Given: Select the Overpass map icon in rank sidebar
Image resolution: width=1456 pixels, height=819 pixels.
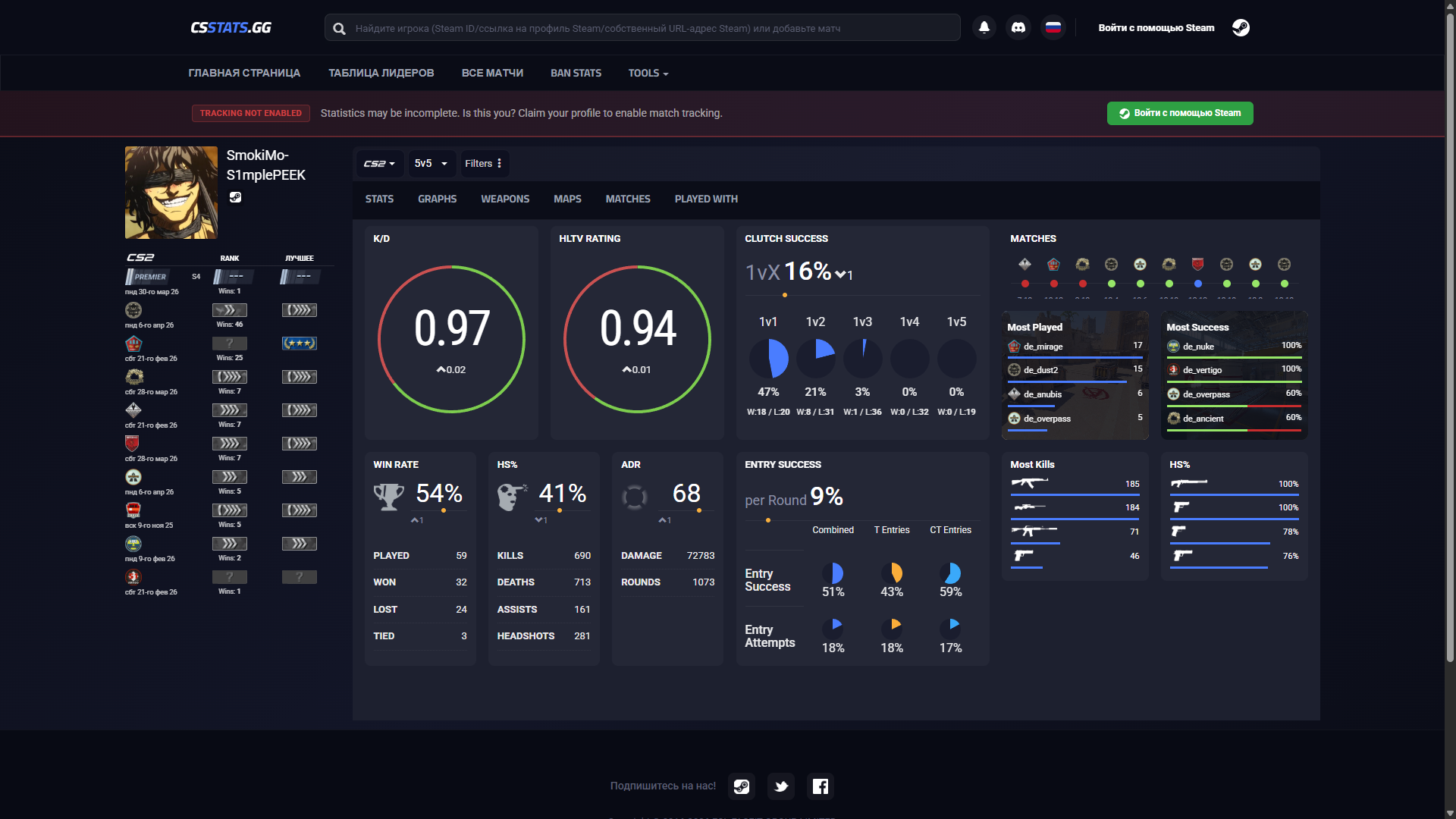Looking at the screenshot, I should point(133,477).
